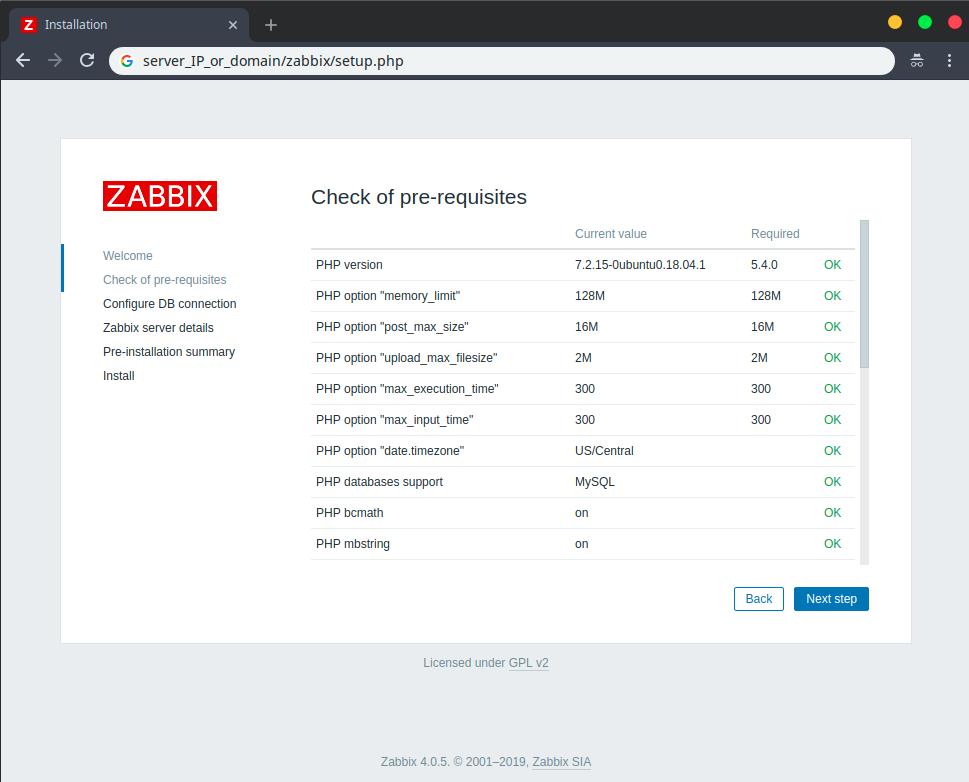Select Welcome step in sidebar
This screenshot has height=782, width=969.
coord(128,256)
